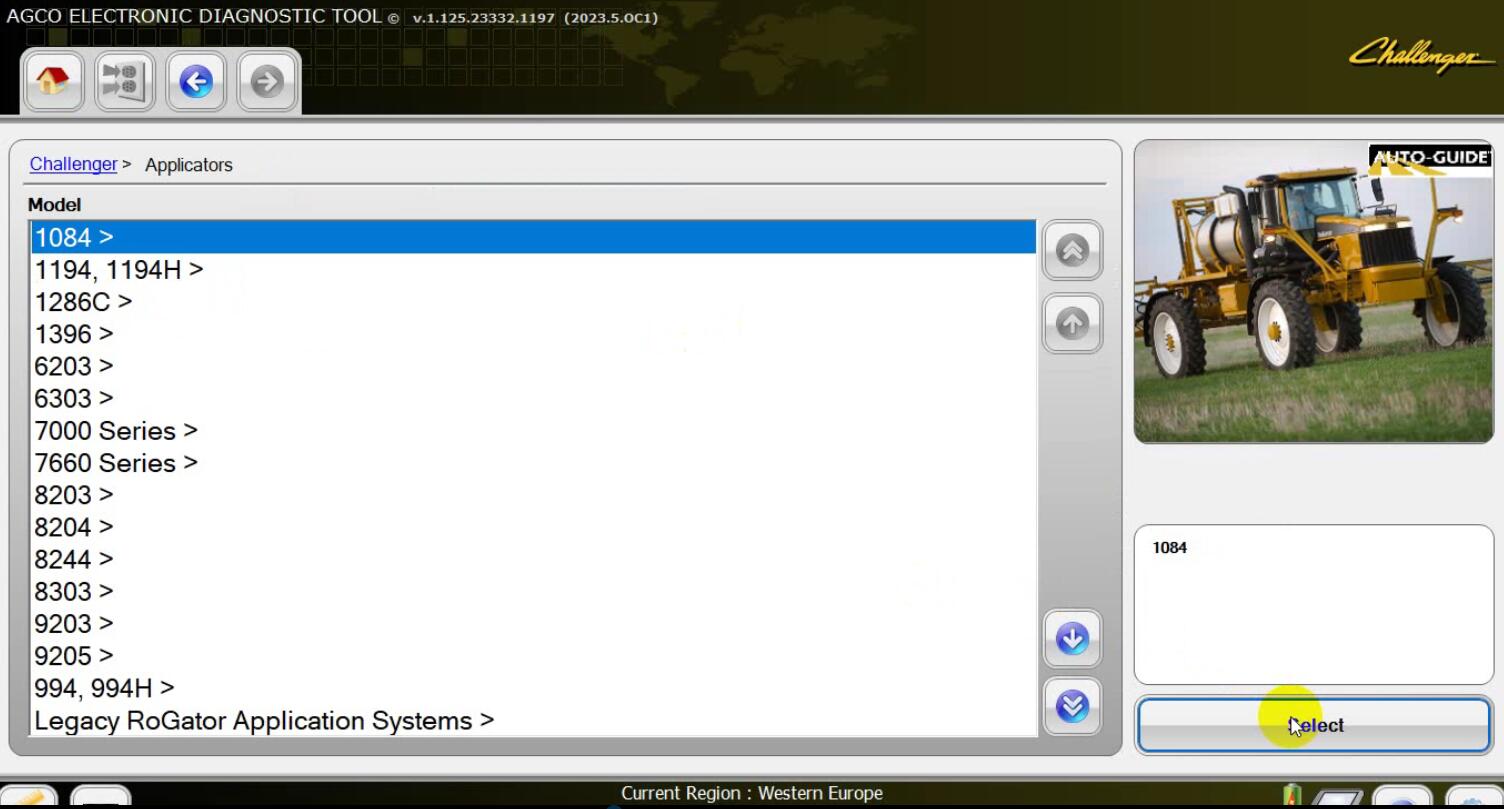
Task: Click the Challenger brand logo
Action: (x=1420, y=55)
